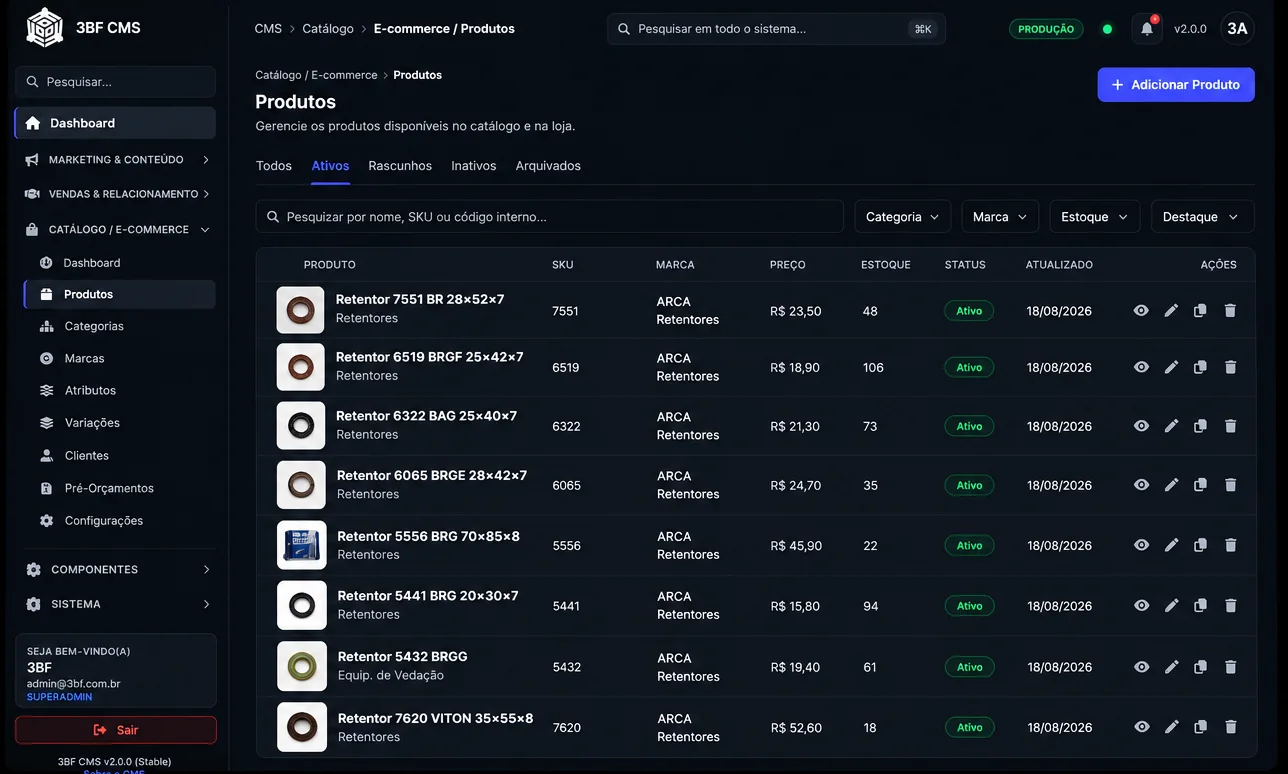The image size is (1288, 774).
Task: Delete Retentor 6322 BAG via trash icon
Action: (1230, 426)
